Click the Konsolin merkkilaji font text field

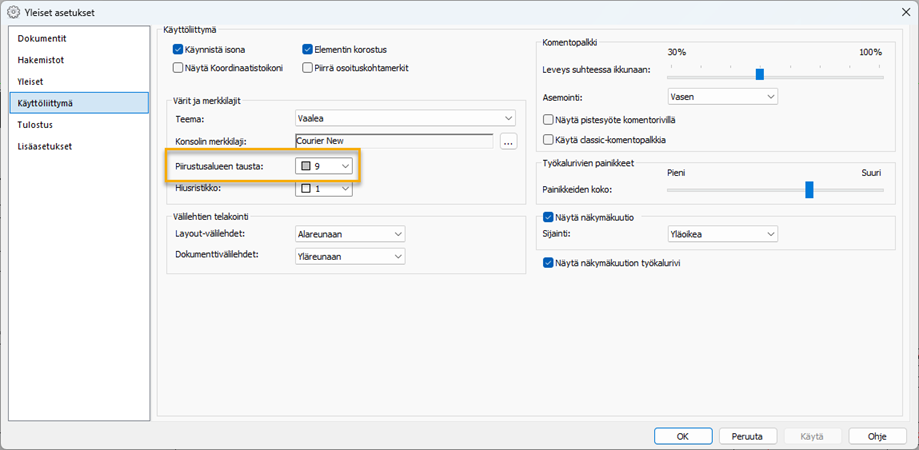pos(394,141)
